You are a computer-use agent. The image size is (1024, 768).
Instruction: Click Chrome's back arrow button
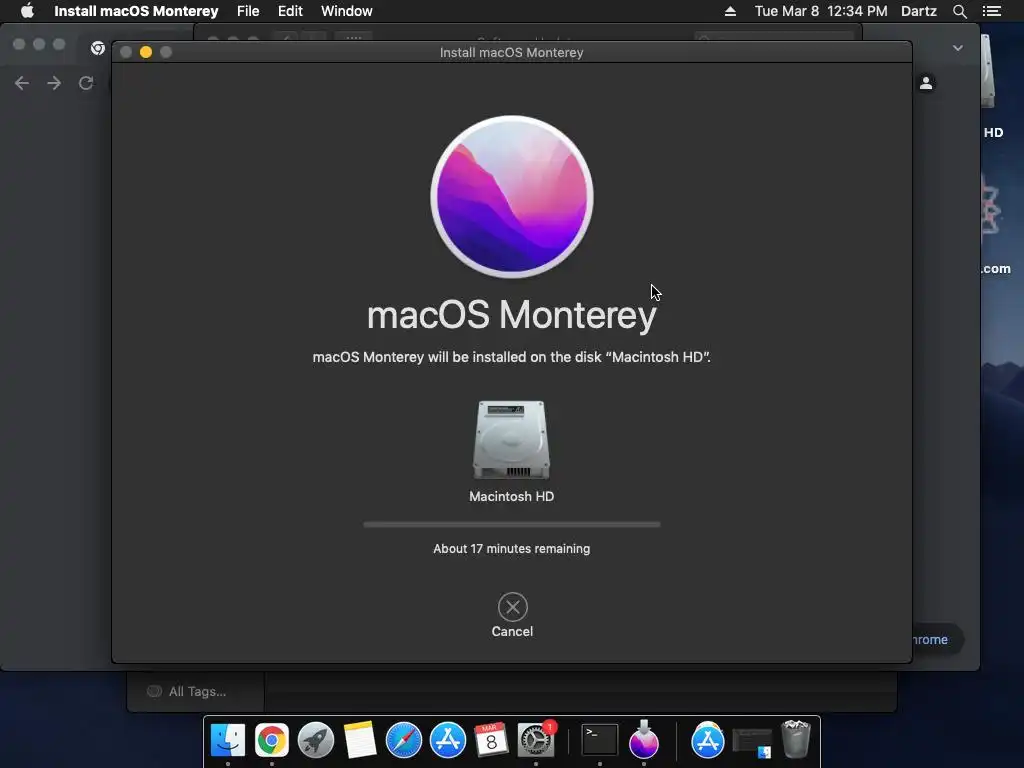22,83
